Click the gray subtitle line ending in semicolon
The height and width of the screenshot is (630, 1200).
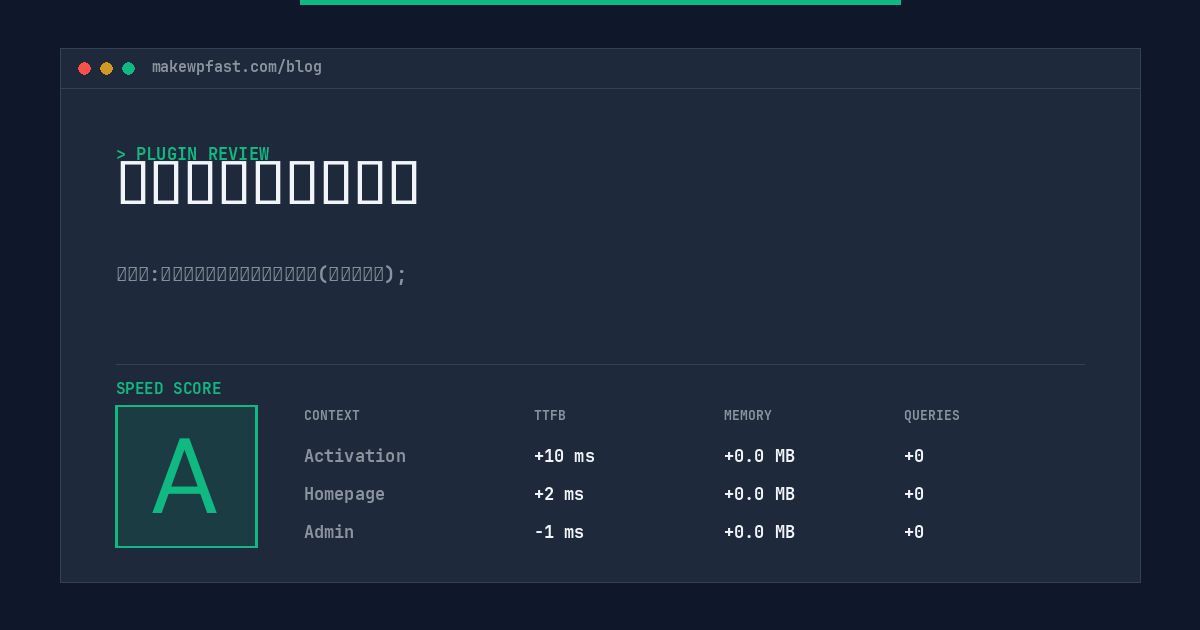point(262,274)
